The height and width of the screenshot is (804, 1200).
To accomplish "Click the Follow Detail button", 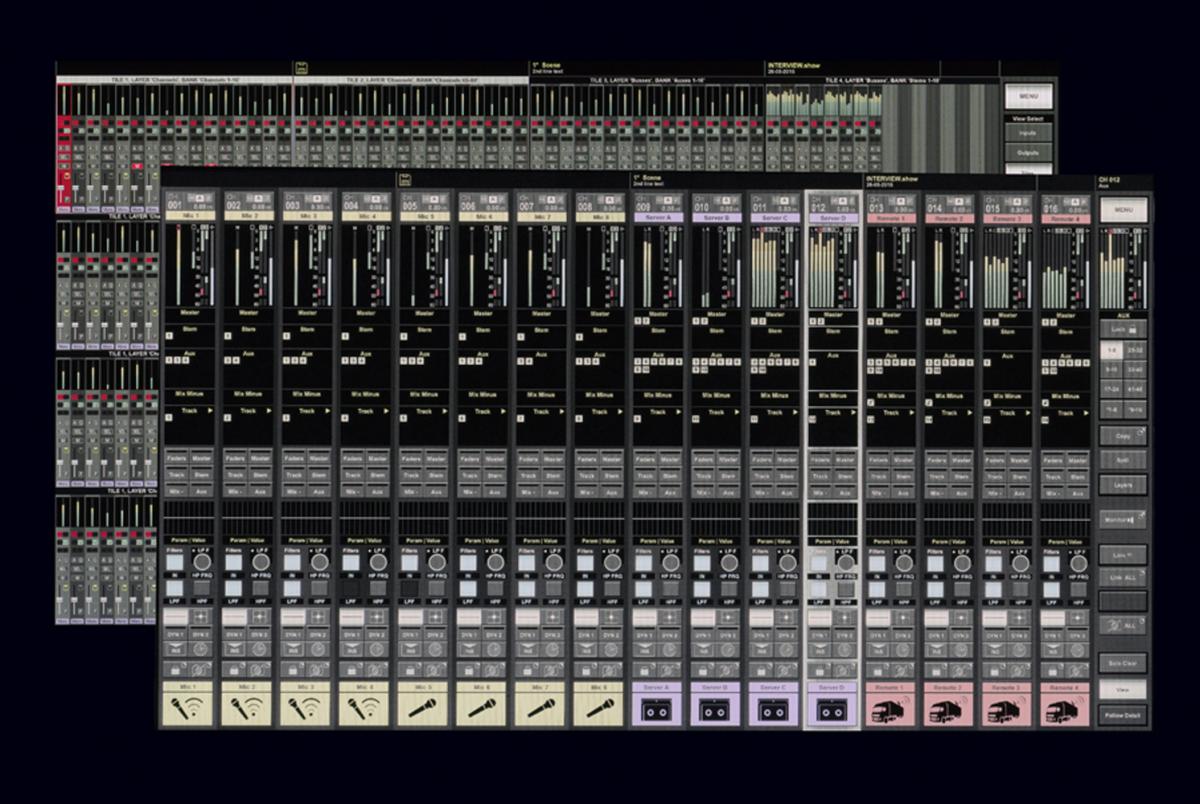I will 1124,715.
